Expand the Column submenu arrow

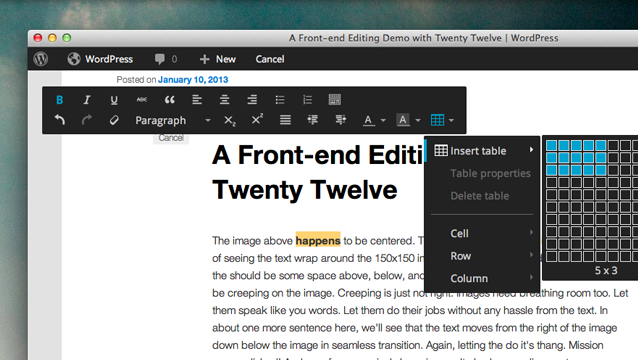tap(531, 277)
